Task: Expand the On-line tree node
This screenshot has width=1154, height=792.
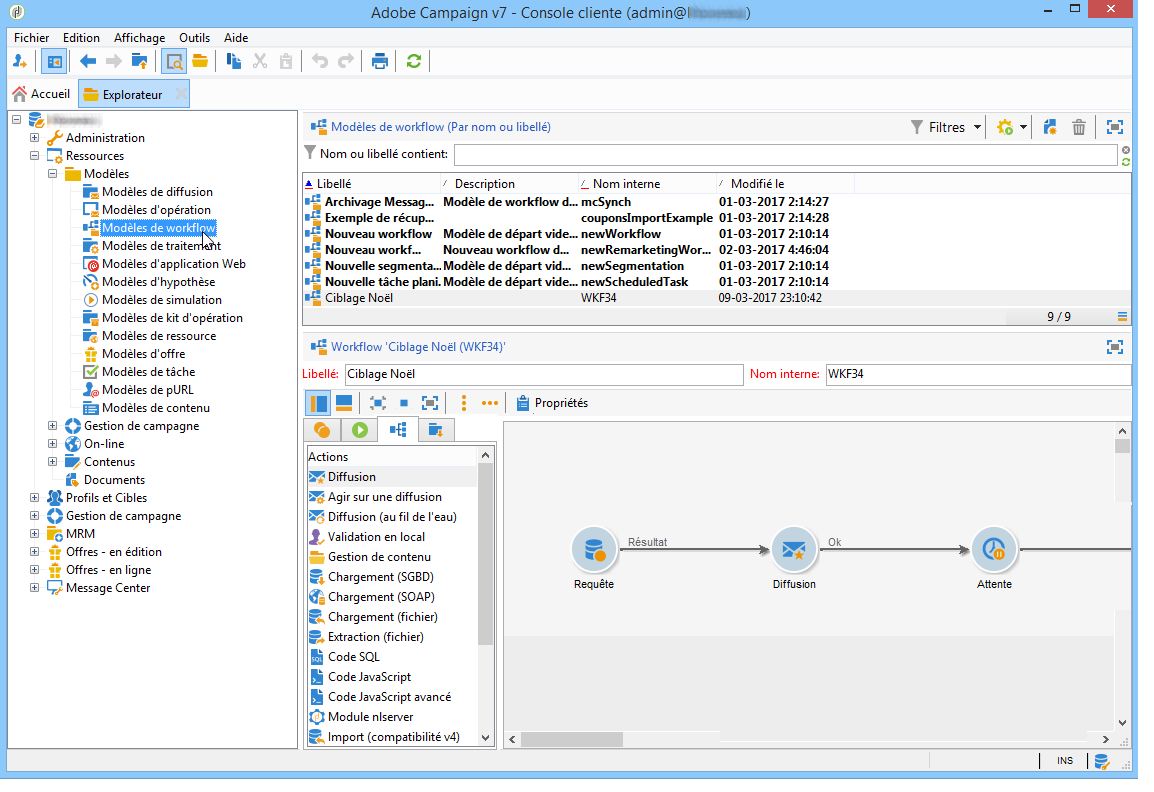Action: click(x=52, y=444)
